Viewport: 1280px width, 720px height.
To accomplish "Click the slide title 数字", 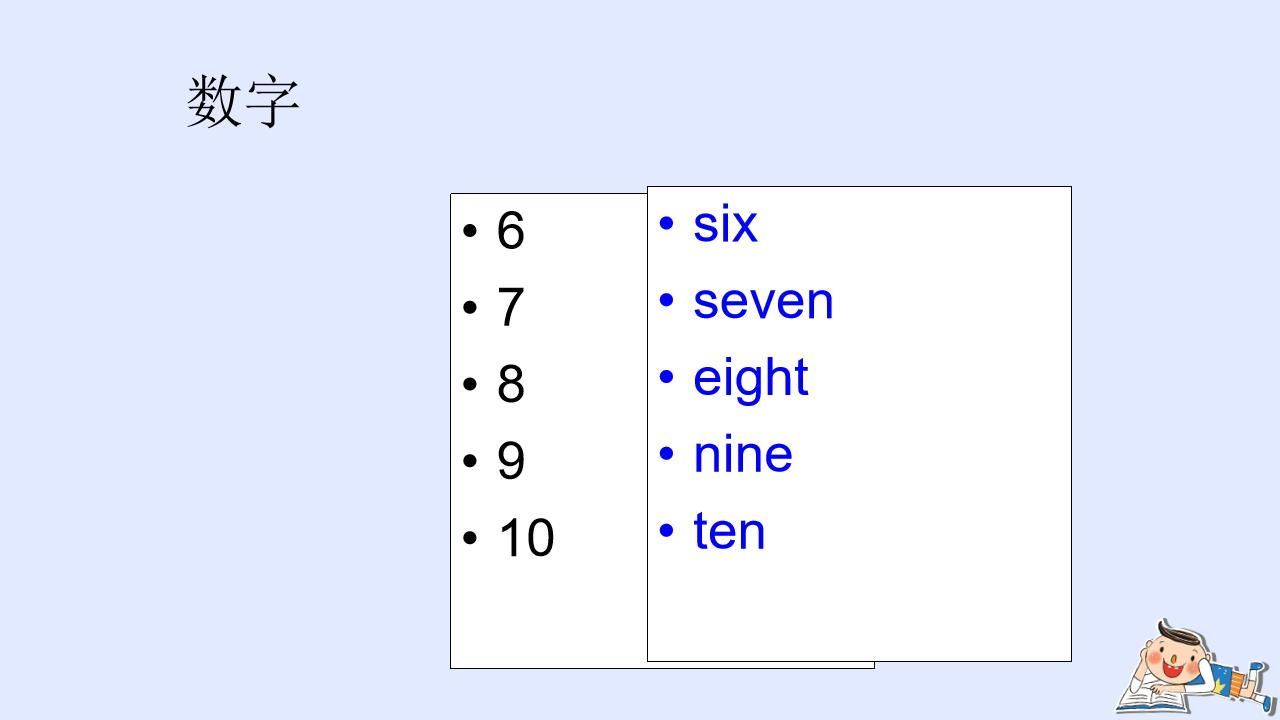I will 243,102.
